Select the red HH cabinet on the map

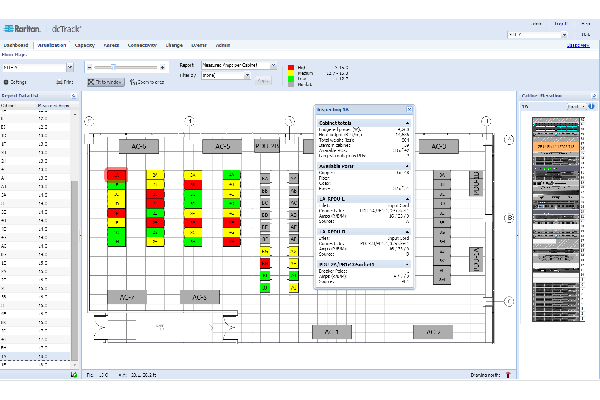265,263
